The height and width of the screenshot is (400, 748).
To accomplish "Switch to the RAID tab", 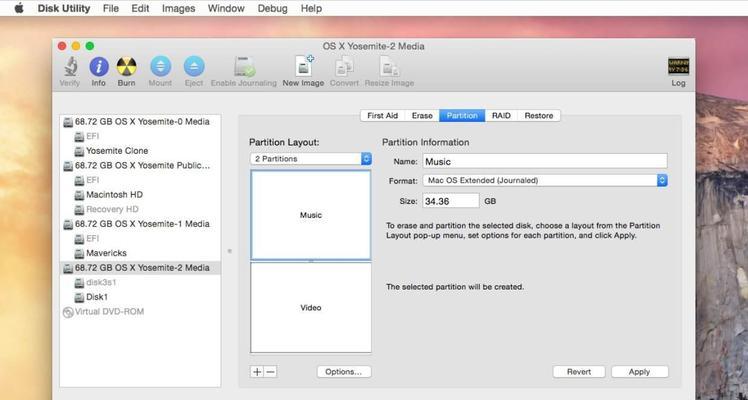I will (501, 116).
